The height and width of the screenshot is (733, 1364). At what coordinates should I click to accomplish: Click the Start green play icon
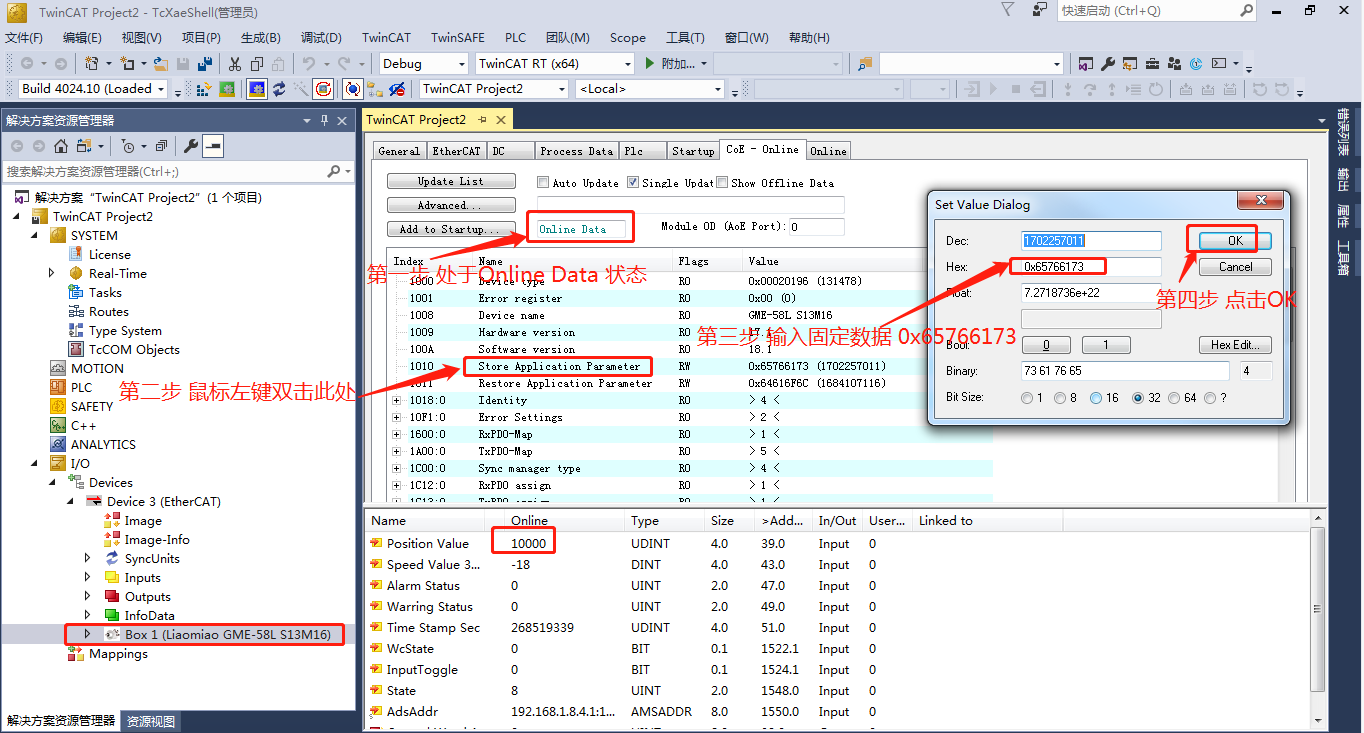click(x=650, y=64)
